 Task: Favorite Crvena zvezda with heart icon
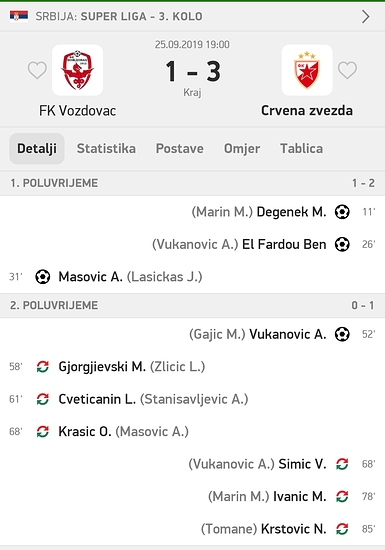[x=347, y=70]
